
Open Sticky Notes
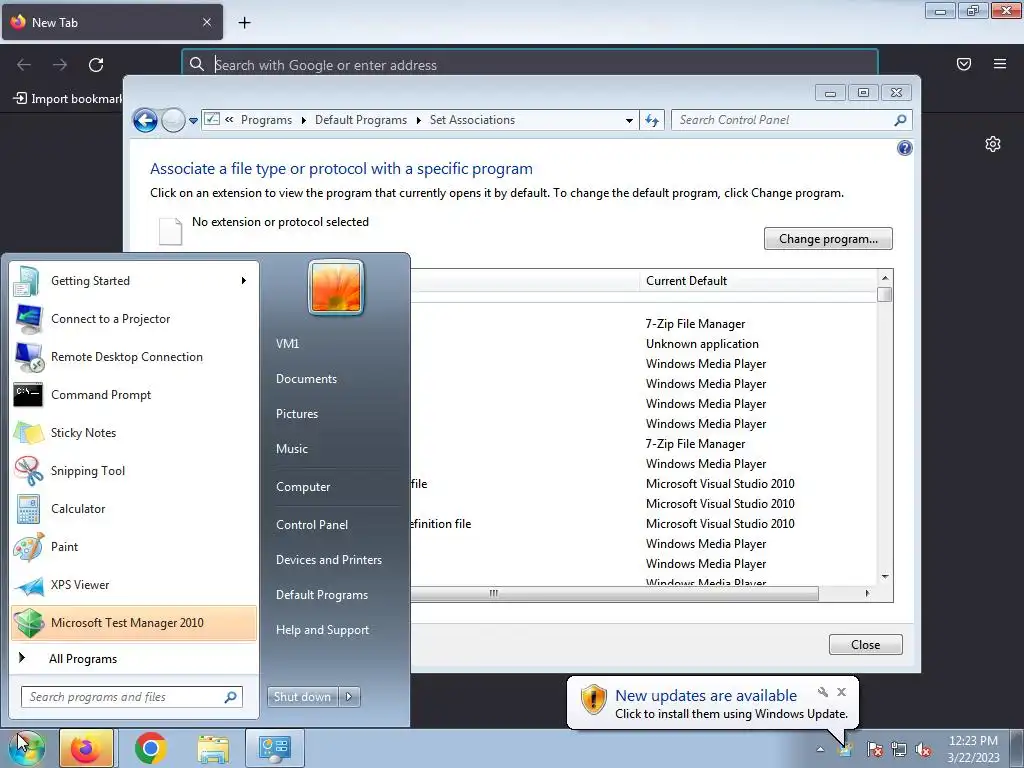coord(134,432)
